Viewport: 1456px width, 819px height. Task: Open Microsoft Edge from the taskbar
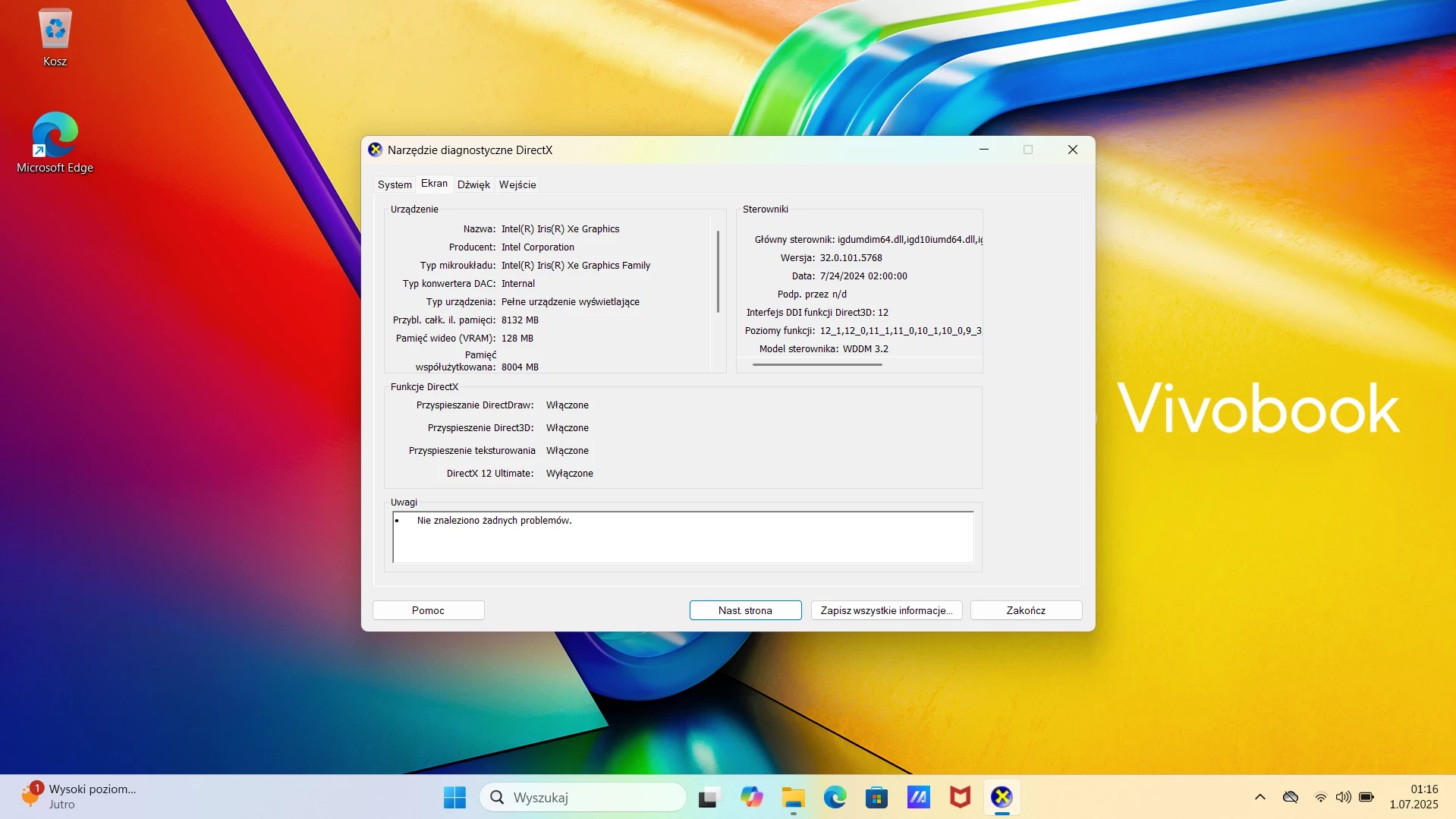coord(835,797)
